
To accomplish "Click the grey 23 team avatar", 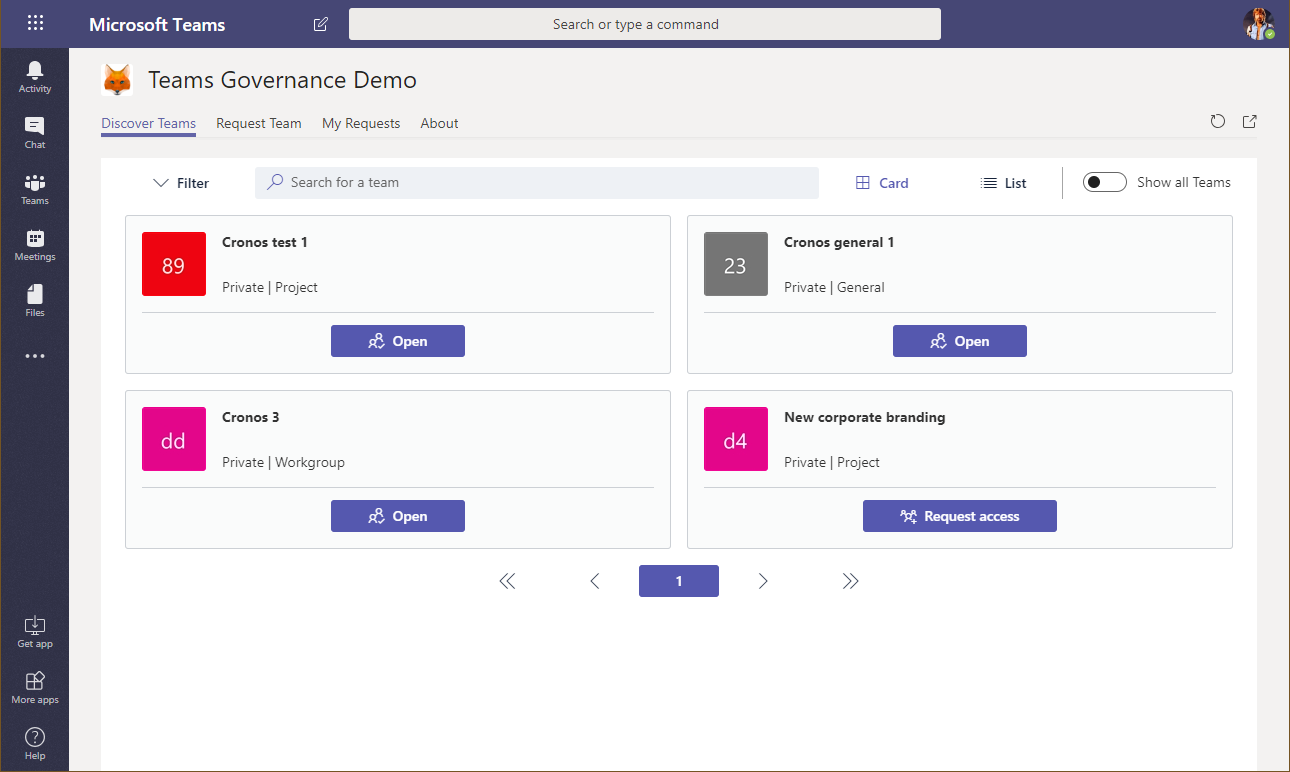I will pyautogui.click(x=736, y=264).
